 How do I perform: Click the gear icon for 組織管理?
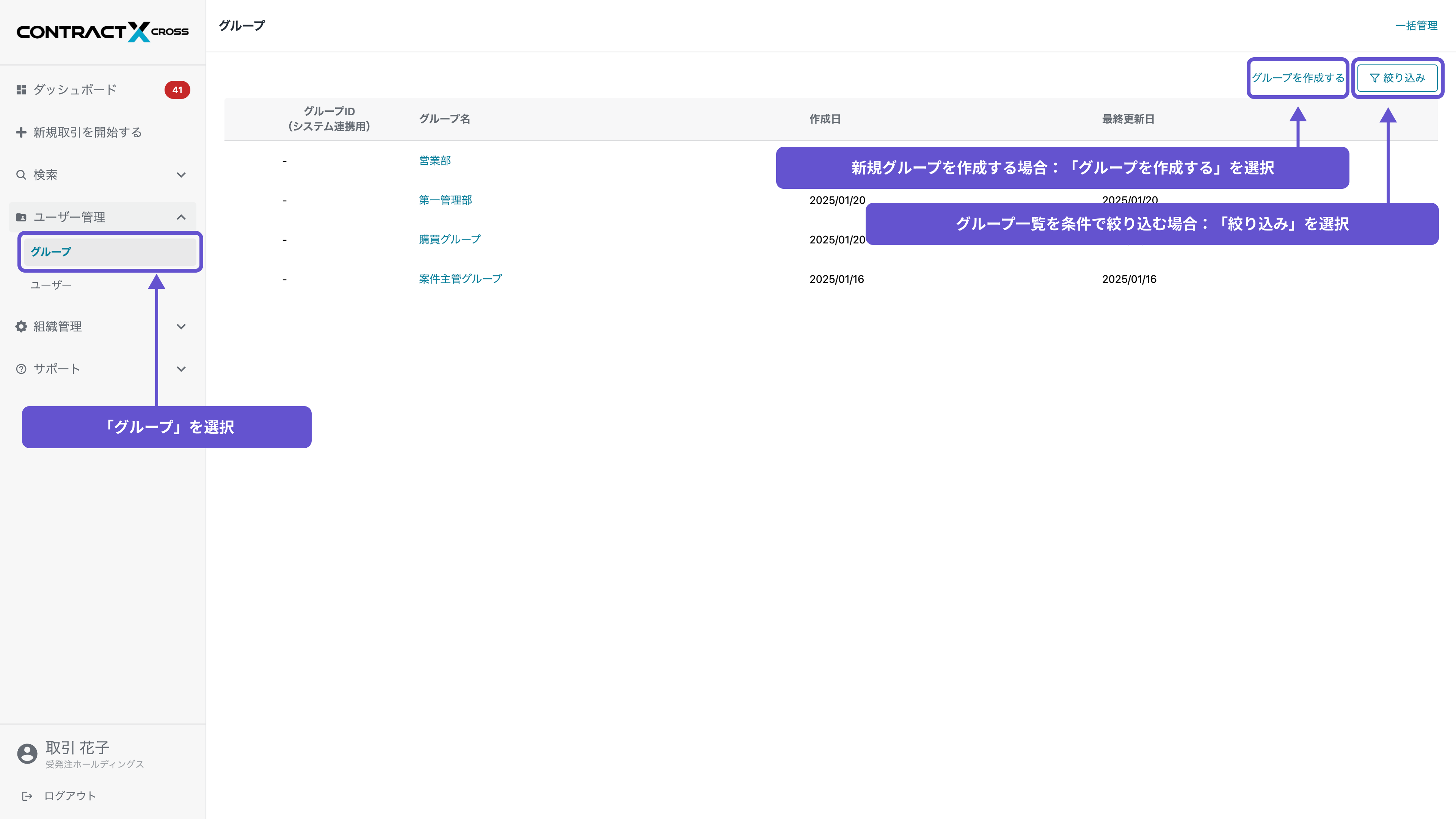click(21, 327)
